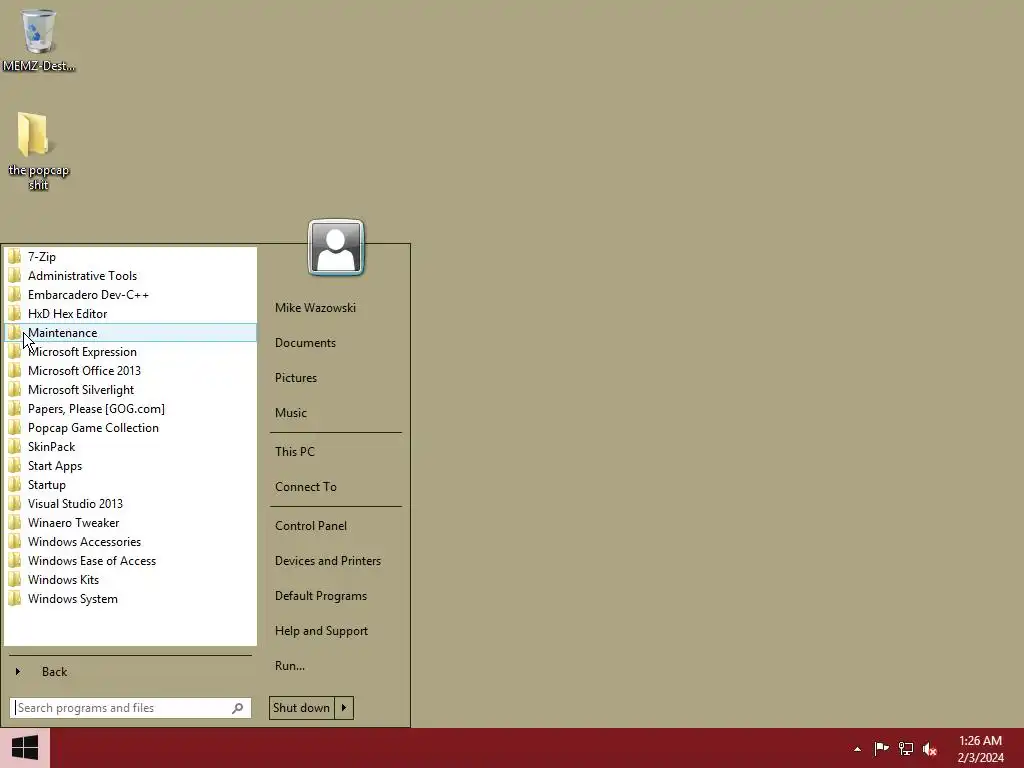Expand Papers, Please [GOG.com] folder

[131, 409]
